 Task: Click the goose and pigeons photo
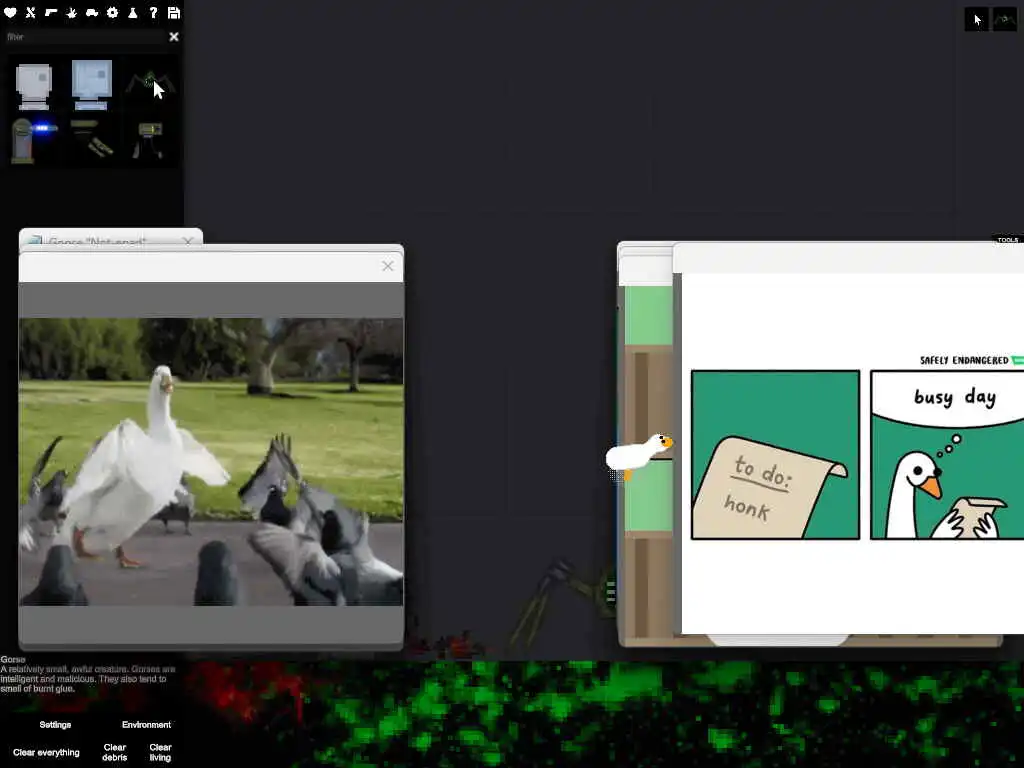pyautogui.click(x=211, y=462)
